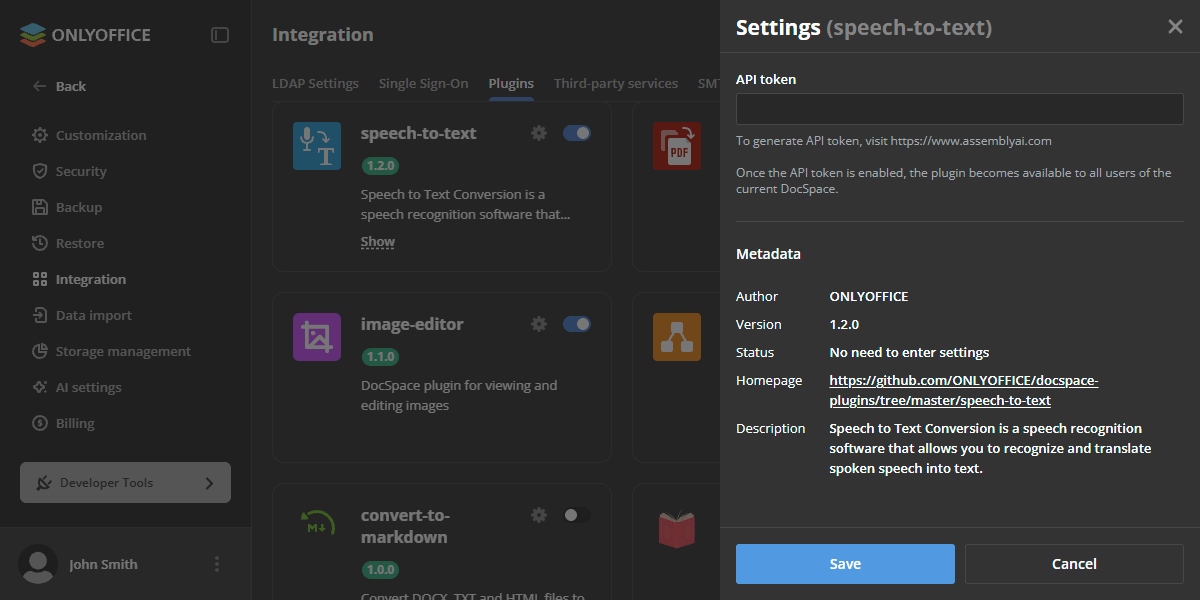Click the speech-to-text plugin title

[418, 133]
